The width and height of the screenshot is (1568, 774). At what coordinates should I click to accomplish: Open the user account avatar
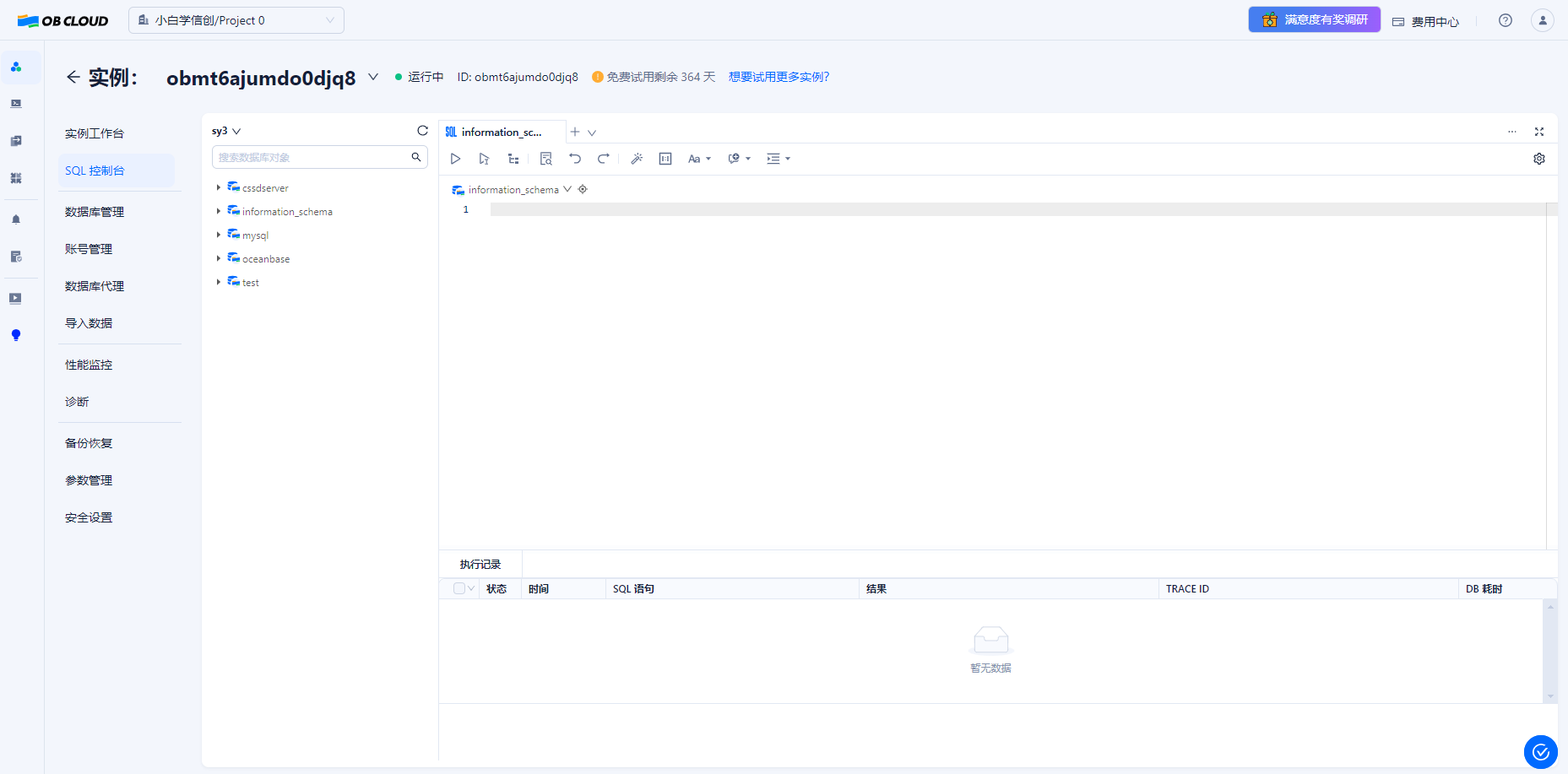pyautogui.click(x=1543, y=20)
